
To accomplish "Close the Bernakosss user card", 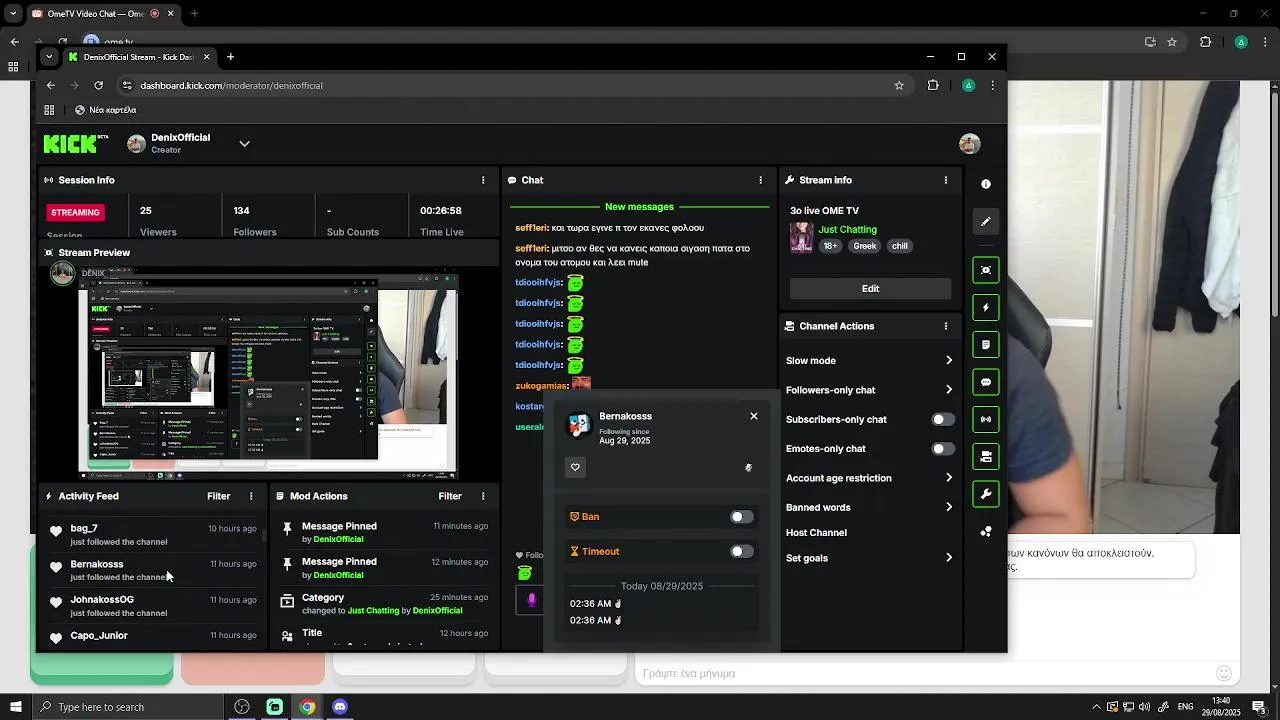I will 754,416.
